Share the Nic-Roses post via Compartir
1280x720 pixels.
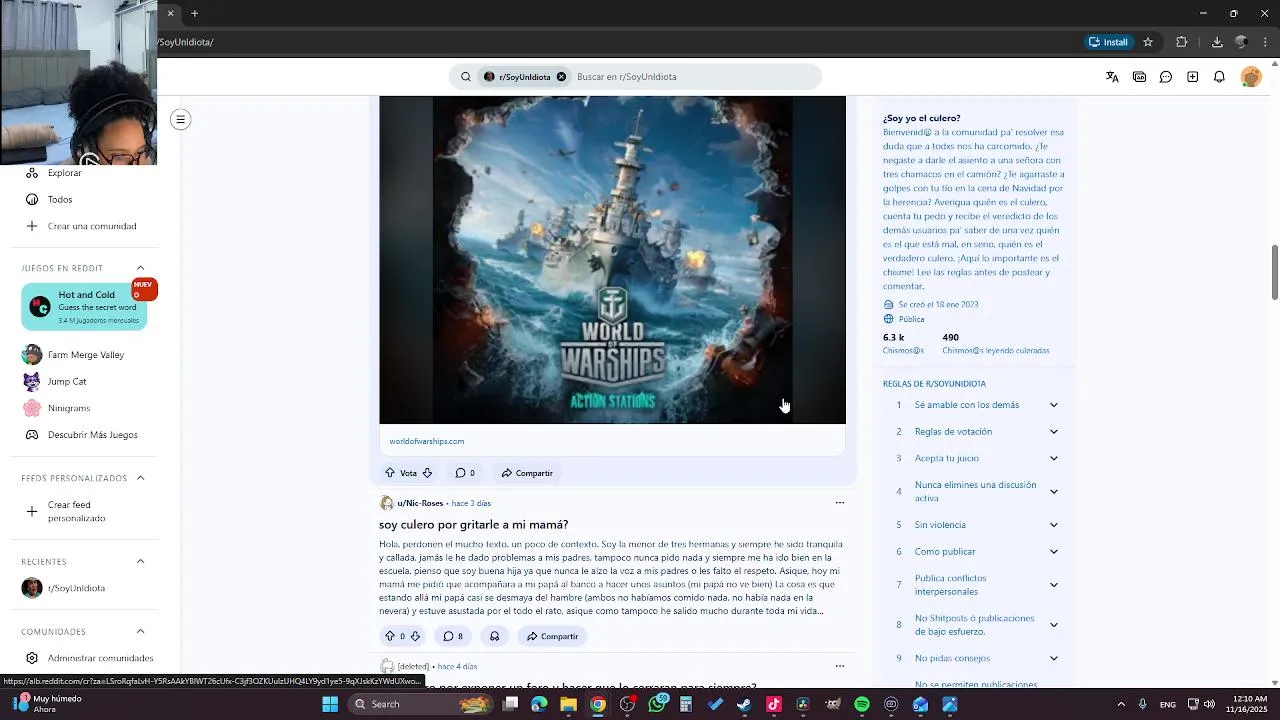[552, 636]
